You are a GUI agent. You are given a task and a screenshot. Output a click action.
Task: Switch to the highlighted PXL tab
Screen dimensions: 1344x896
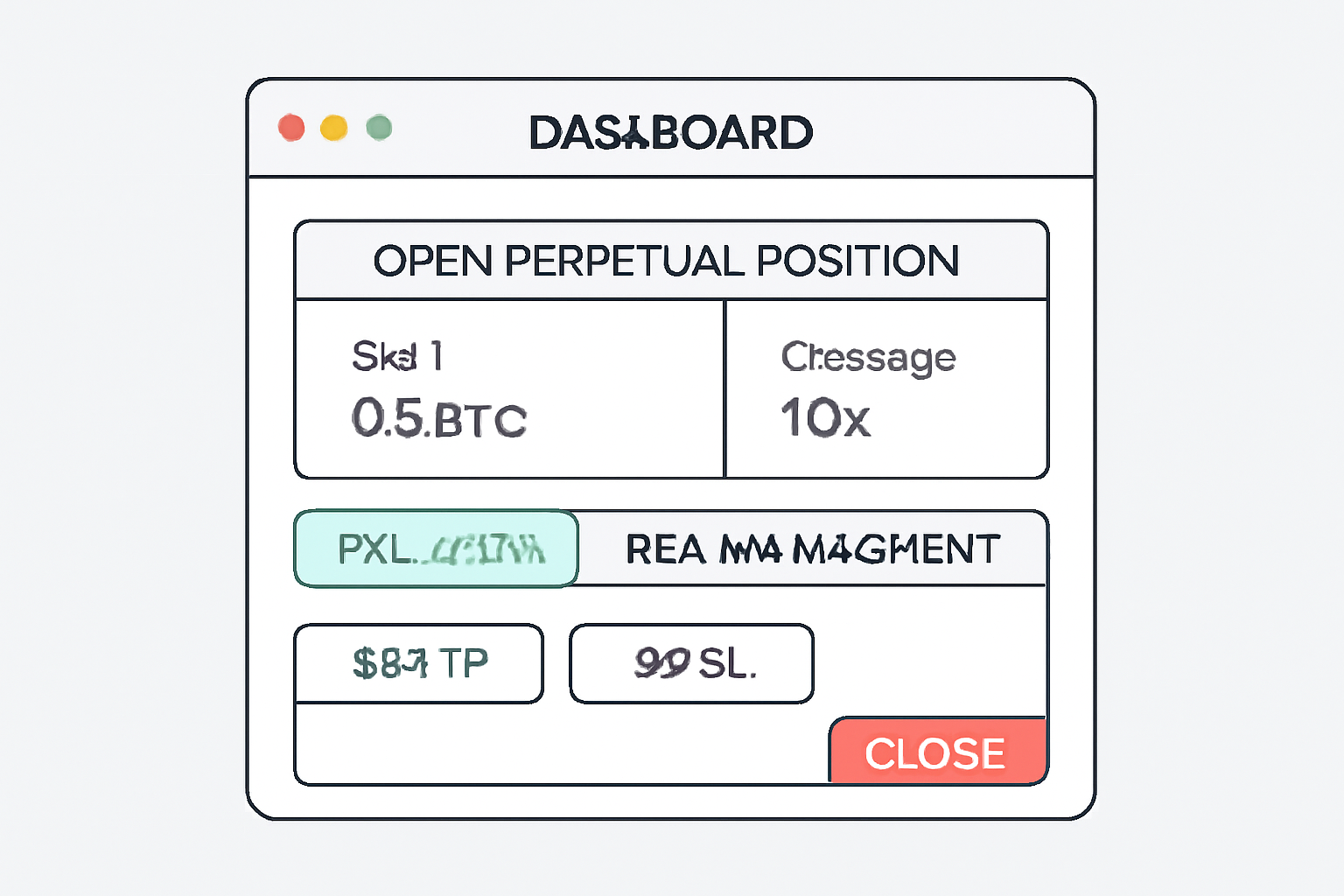tap(437, 549)
